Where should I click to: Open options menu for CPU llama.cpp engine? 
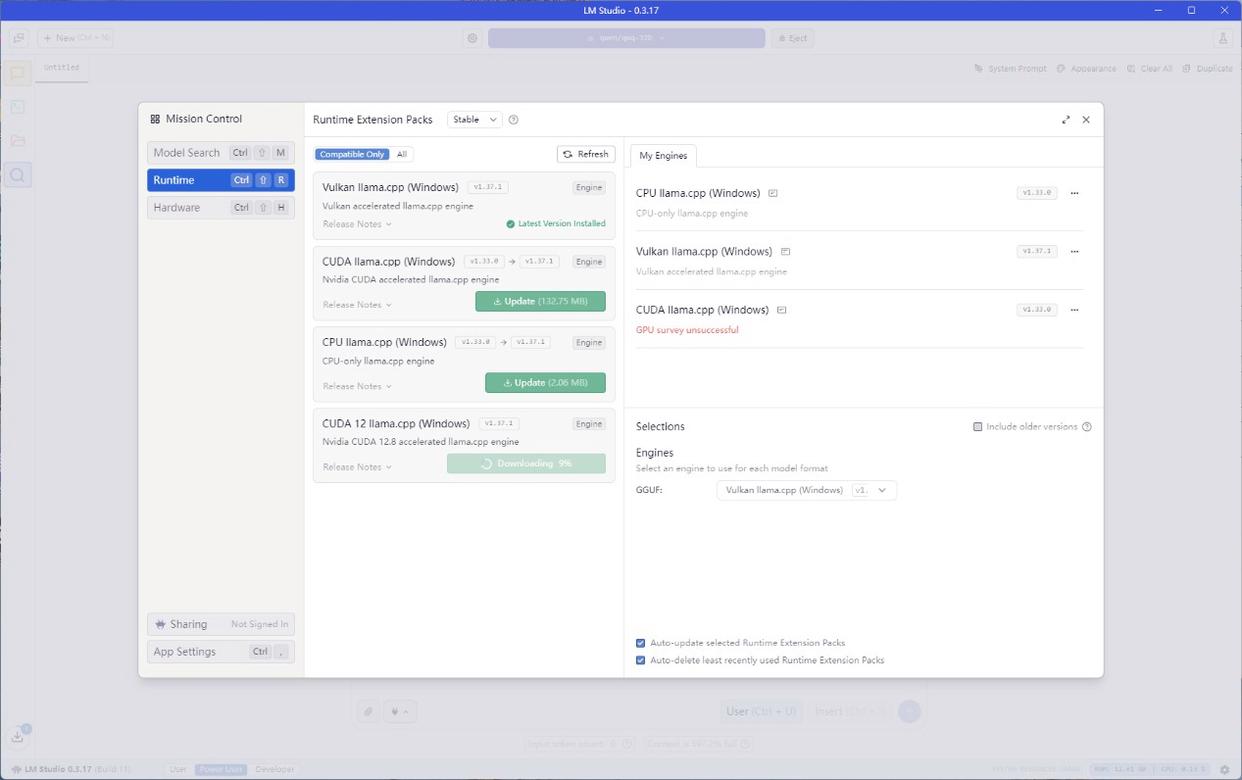point(1074,194)
